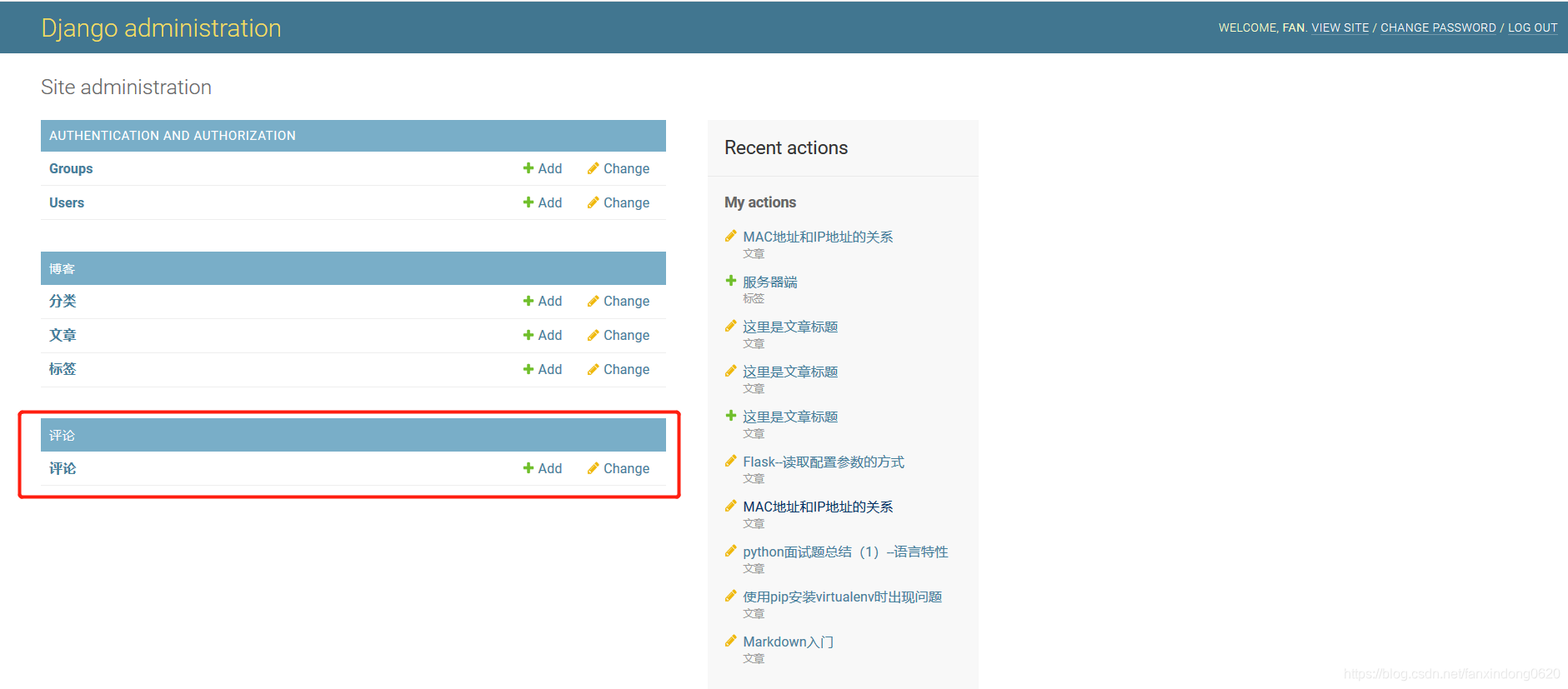The image size is (1568, 689).
Task: Open the Groups model link
Action: pos(71,168)
